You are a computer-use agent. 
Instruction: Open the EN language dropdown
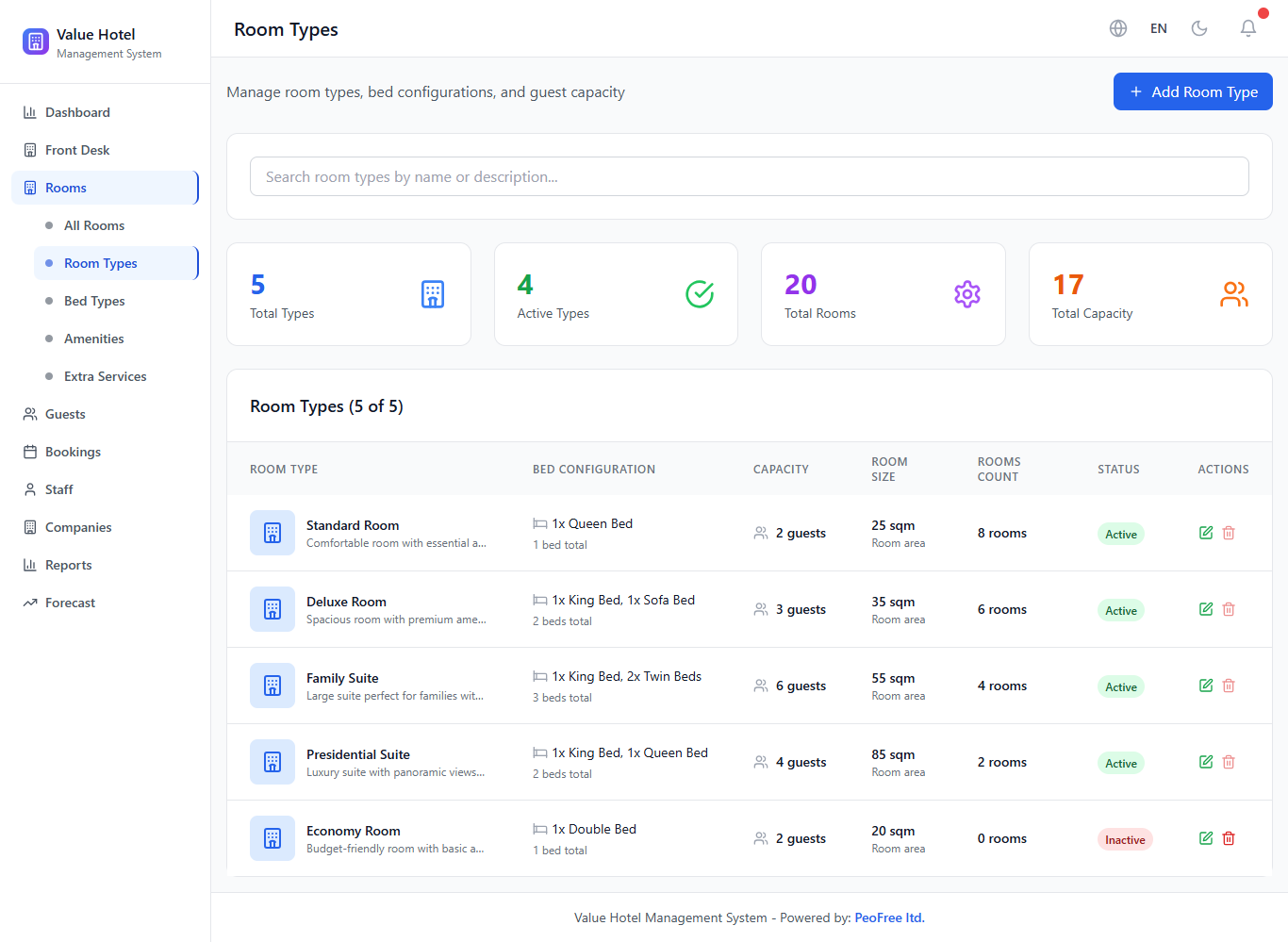1159,28
